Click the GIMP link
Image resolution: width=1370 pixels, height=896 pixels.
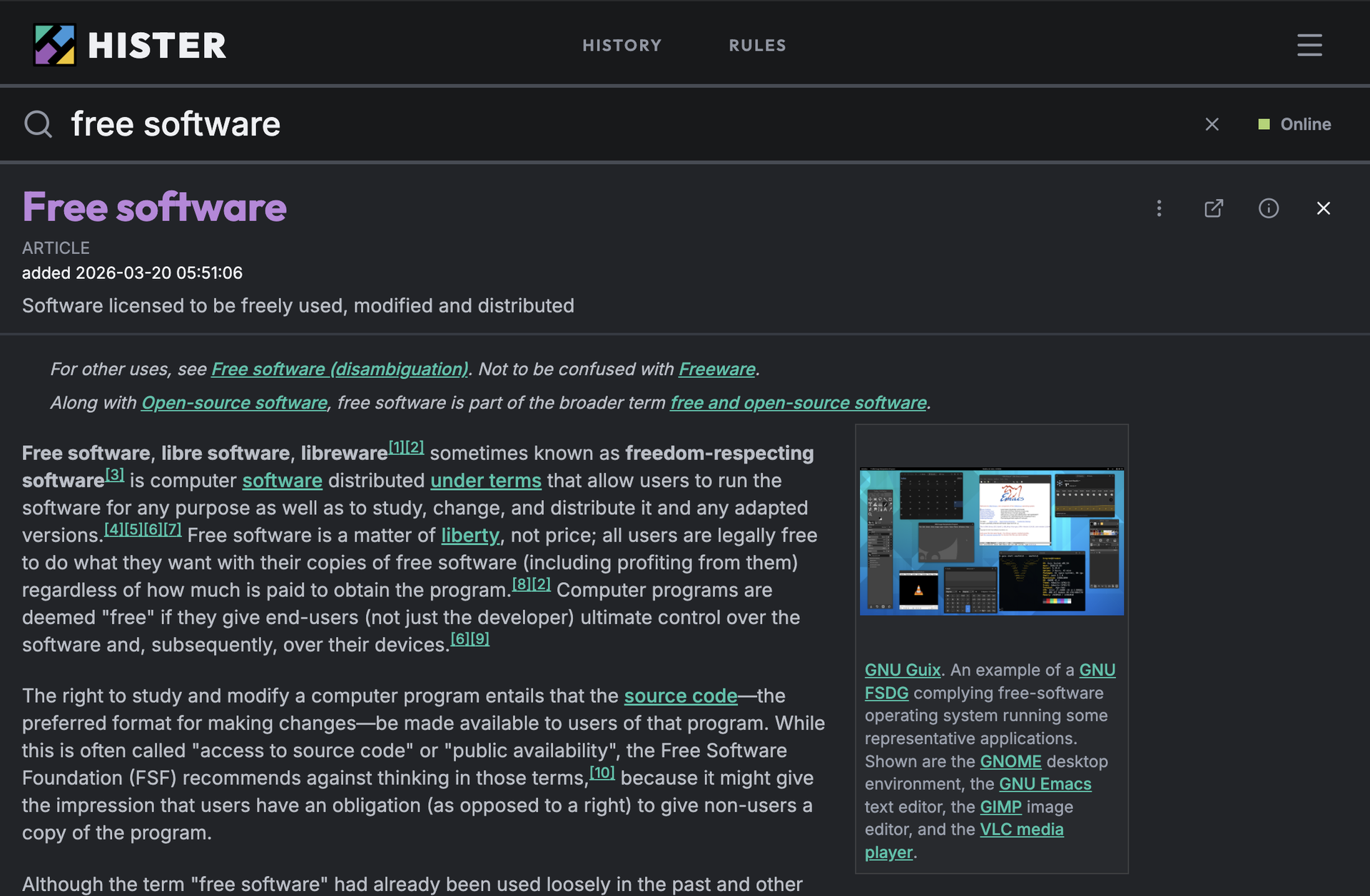[x=1000, y=807]
